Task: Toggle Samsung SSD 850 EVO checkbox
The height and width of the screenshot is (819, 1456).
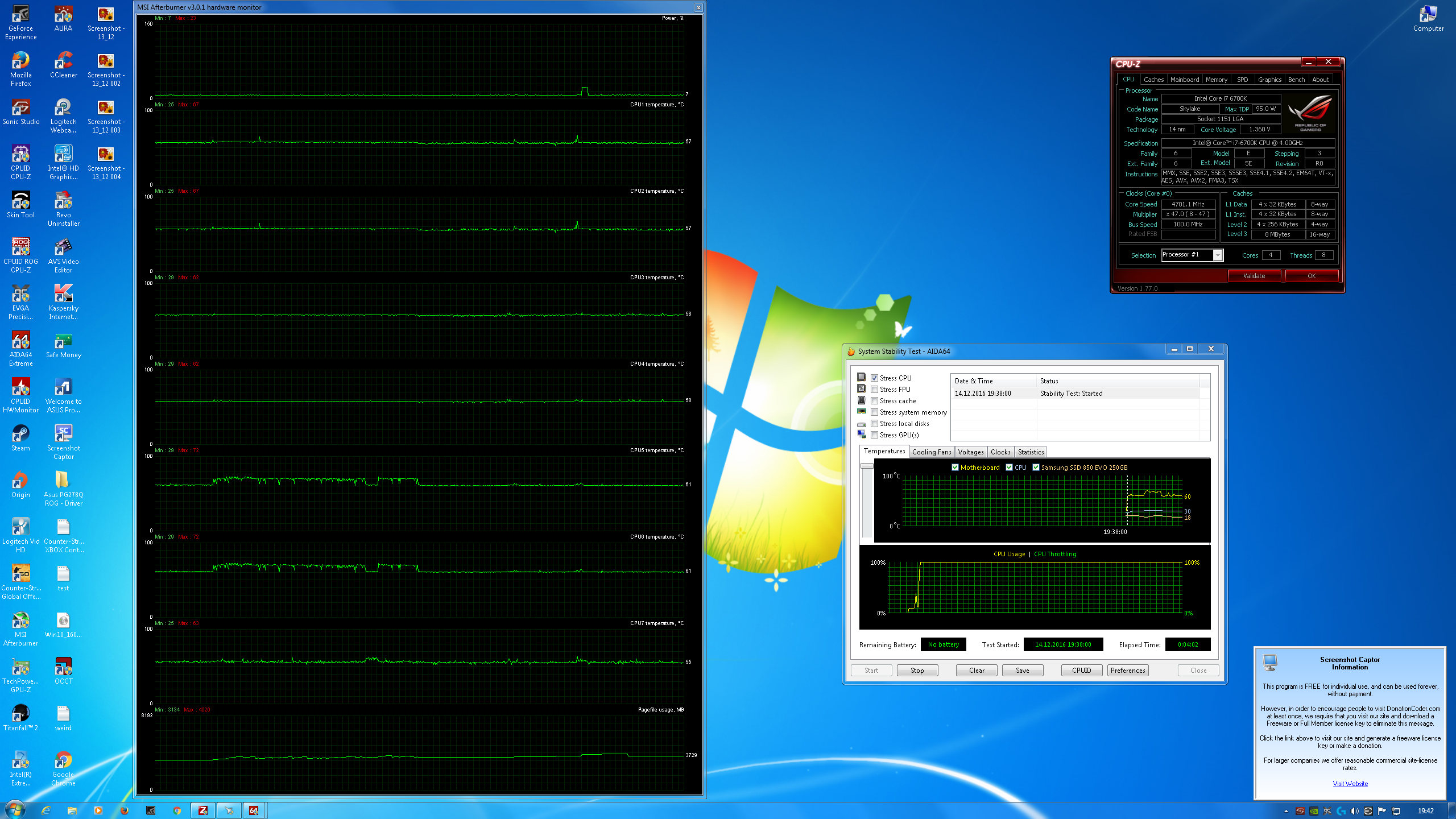Action: [x=1036, y=467]
